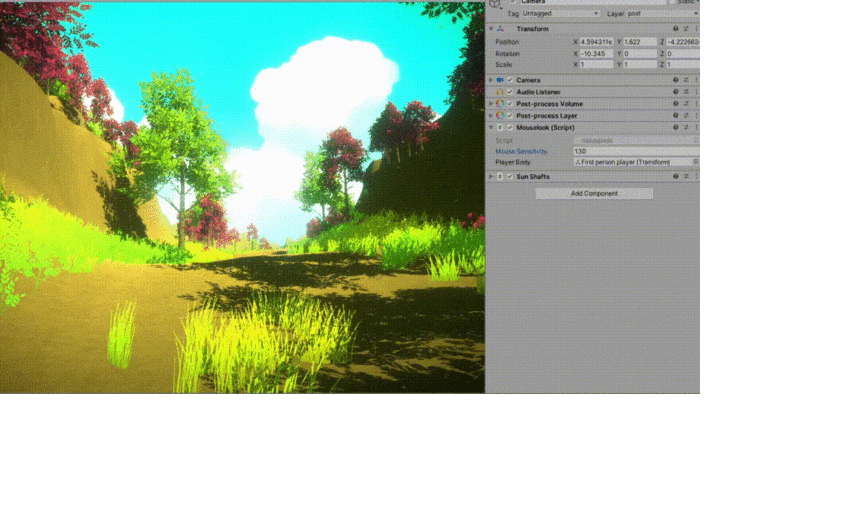
Task: Expand the Post-process Layer foldout
Action: [491, 116]
